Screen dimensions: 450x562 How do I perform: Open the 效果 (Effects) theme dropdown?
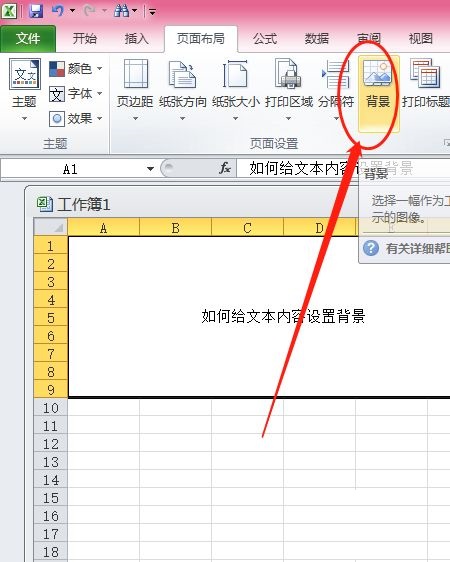pos(76,118)
